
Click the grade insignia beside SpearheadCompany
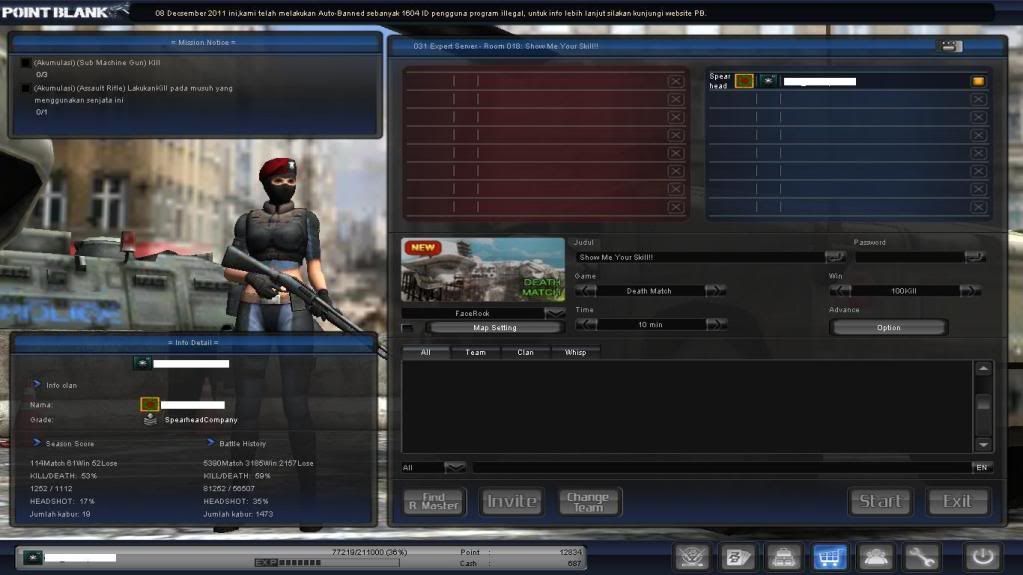click(x=150, y=420)
